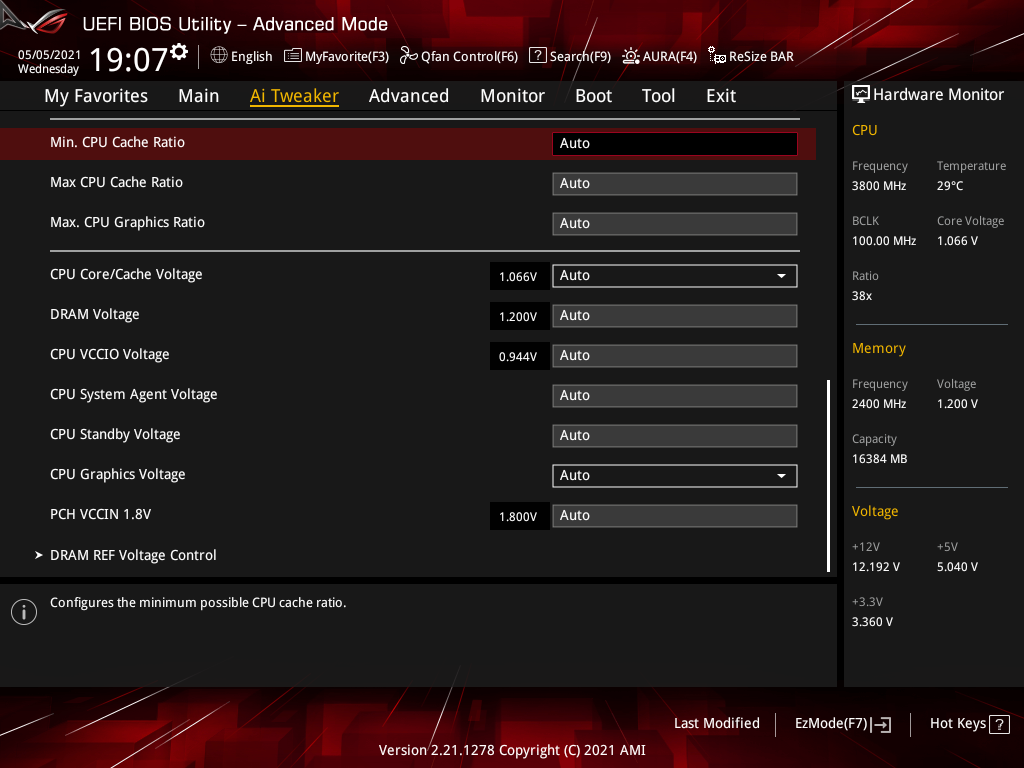Click the CPU Standby Voltage field
The image size is (1024, 768).
(x=675, y=436)
